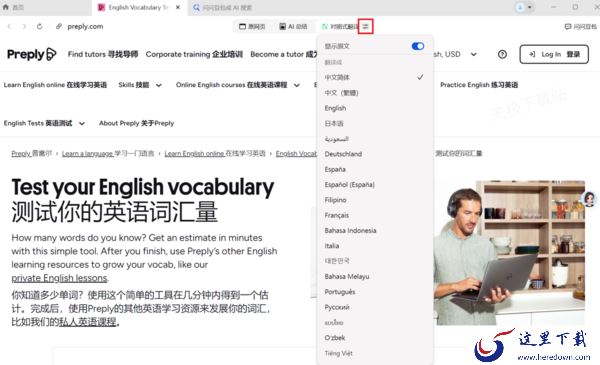Select traditional Chinese language option
600x365 pixels.
coord(375,93)
